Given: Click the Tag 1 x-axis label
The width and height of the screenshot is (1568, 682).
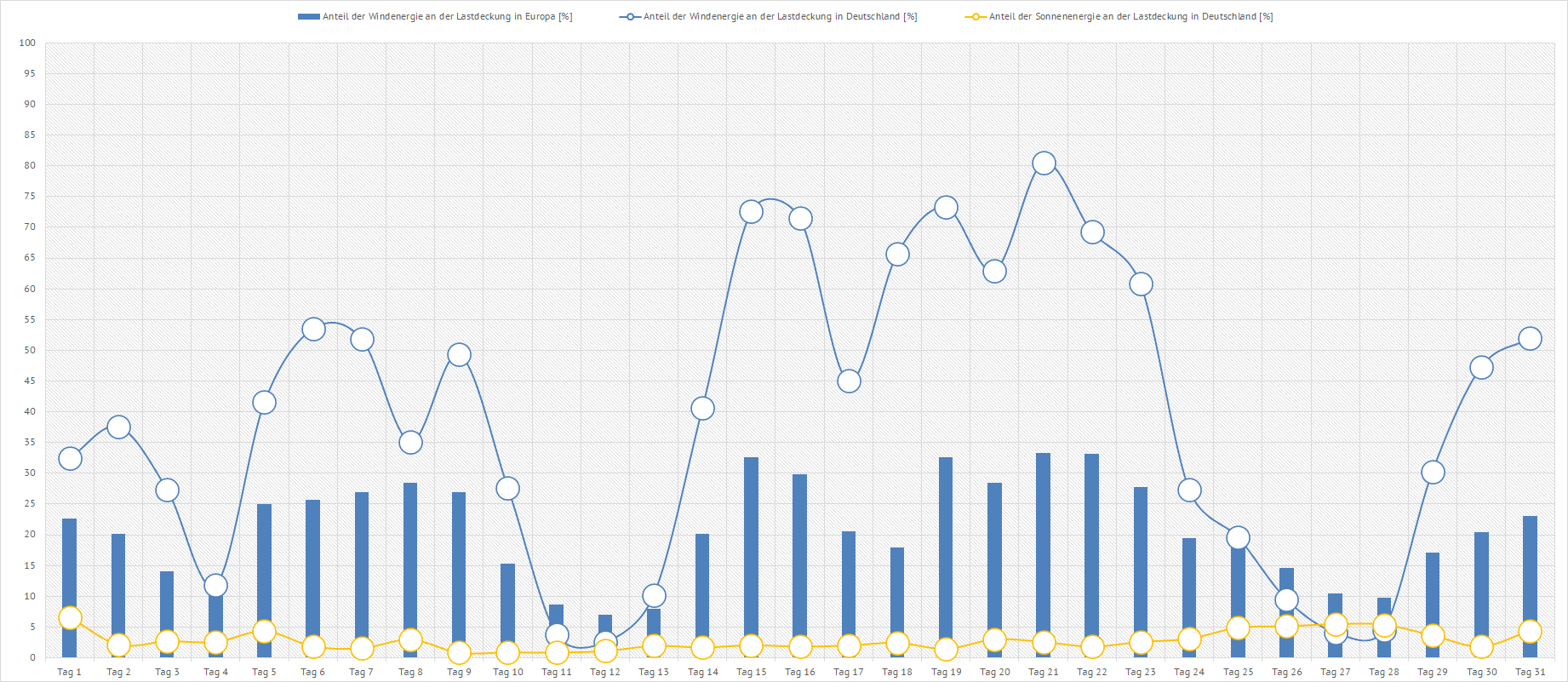Looking at the screenshot, I should [69, 673].
